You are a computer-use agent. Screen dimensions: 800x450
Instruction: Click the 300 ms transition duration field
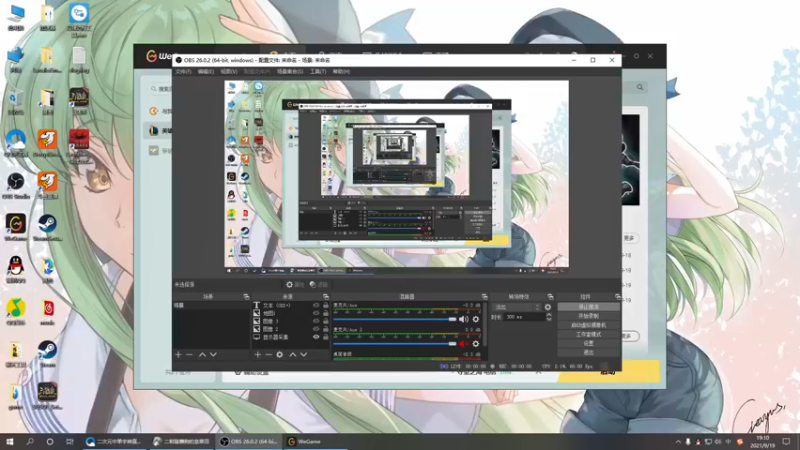[524, 317]
